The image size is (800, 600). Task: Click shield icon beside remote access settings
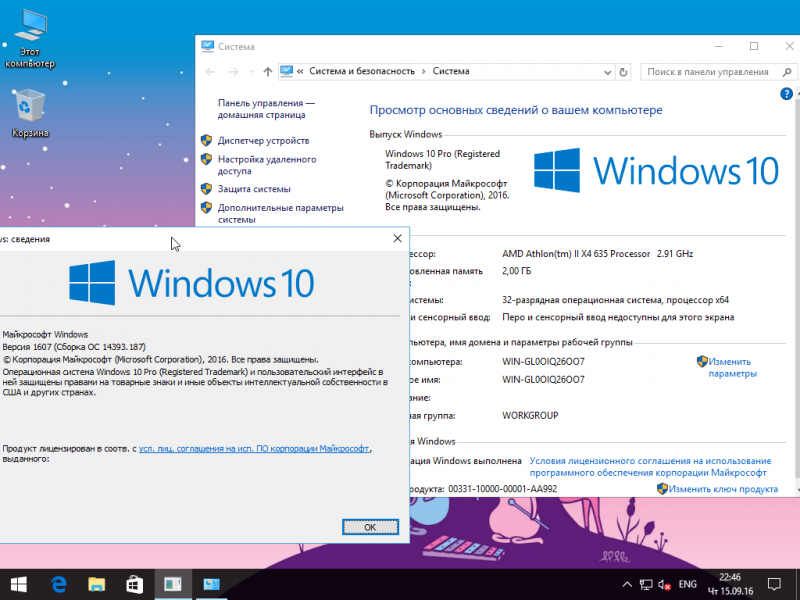[206, 159]
